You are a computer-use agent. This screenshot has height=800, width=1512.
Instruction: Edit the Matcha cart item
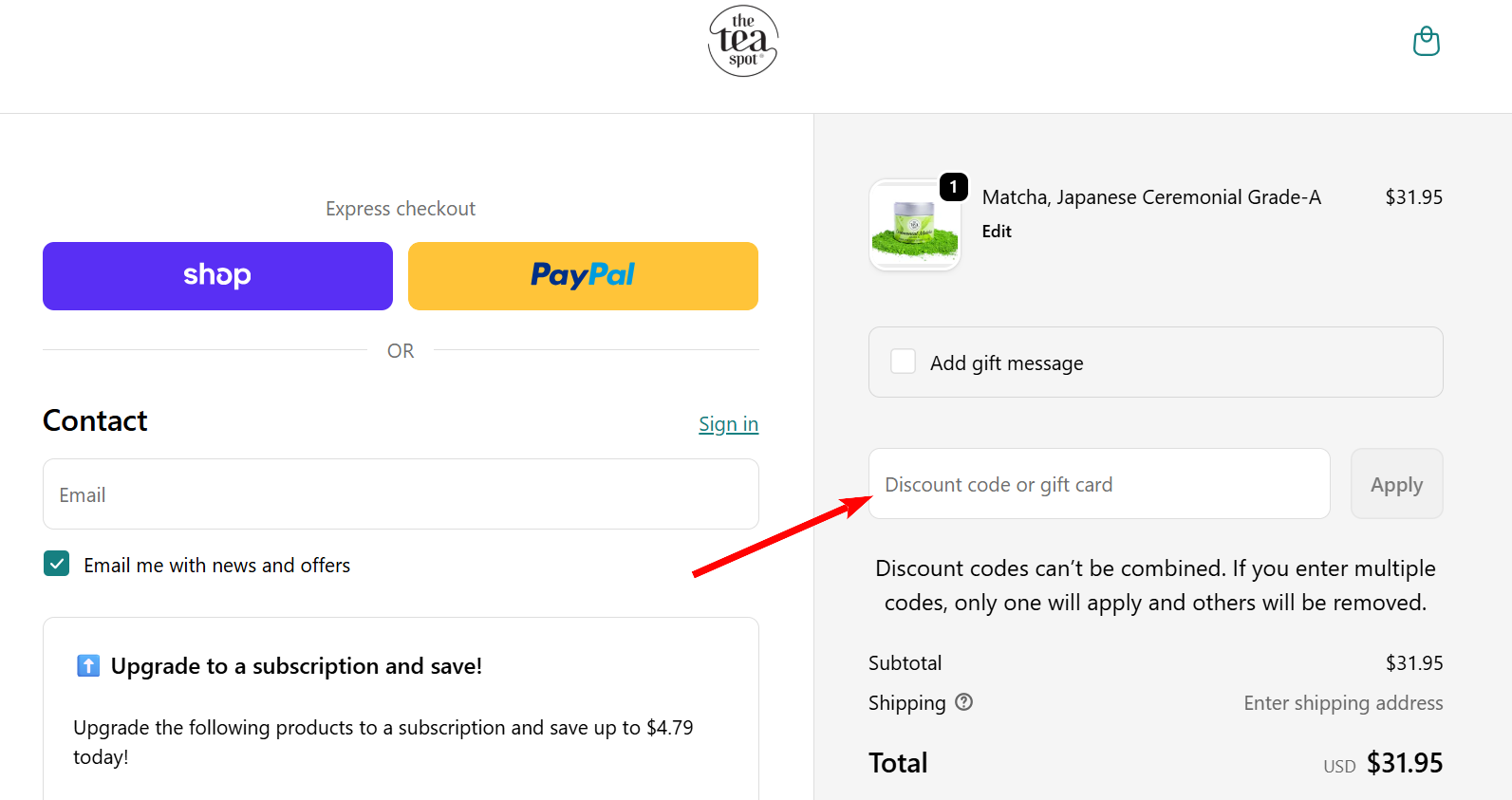(x=996, y=231)
